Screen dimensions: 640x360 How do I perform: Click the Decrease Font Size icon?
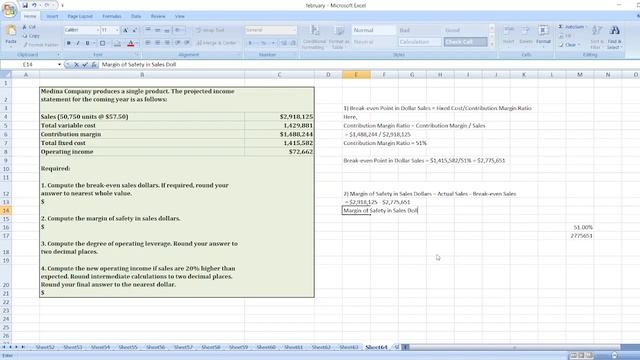[134, 30]
